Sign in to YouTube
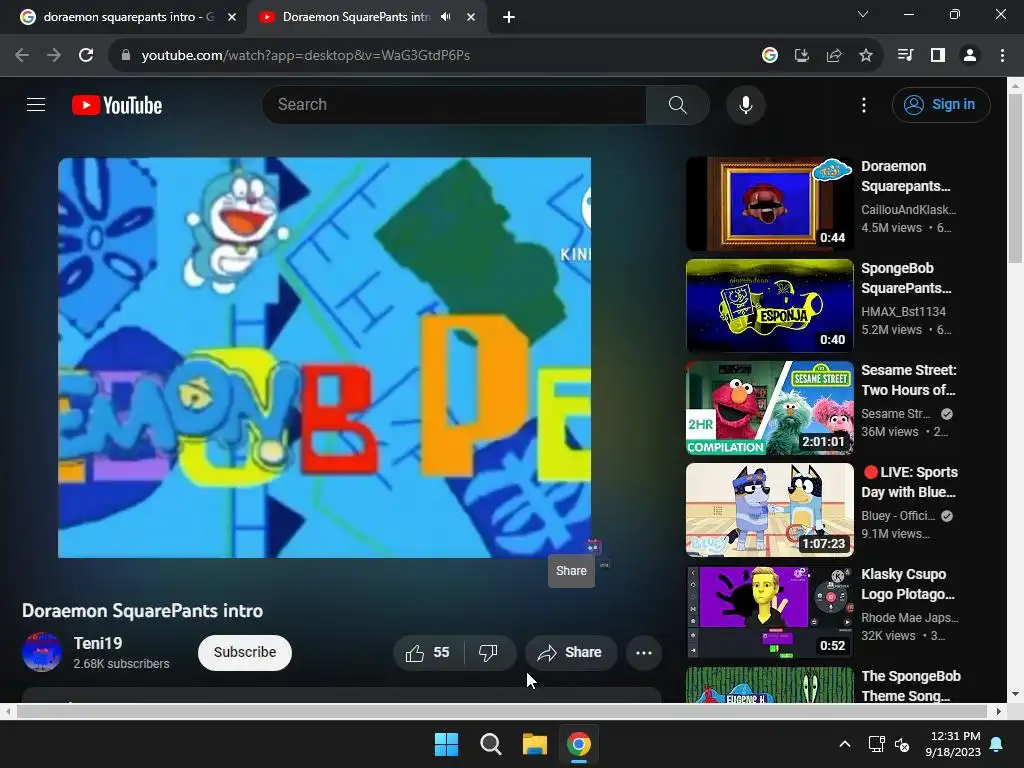The image size is (1024, 768). pyautogui.click(x=941, y=104)
